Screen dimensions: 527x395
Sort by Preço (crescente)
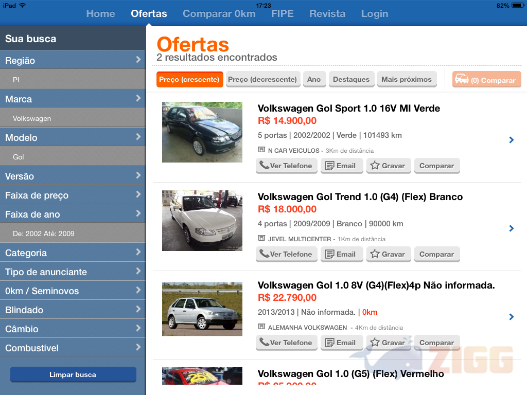(x=190, y=80)
